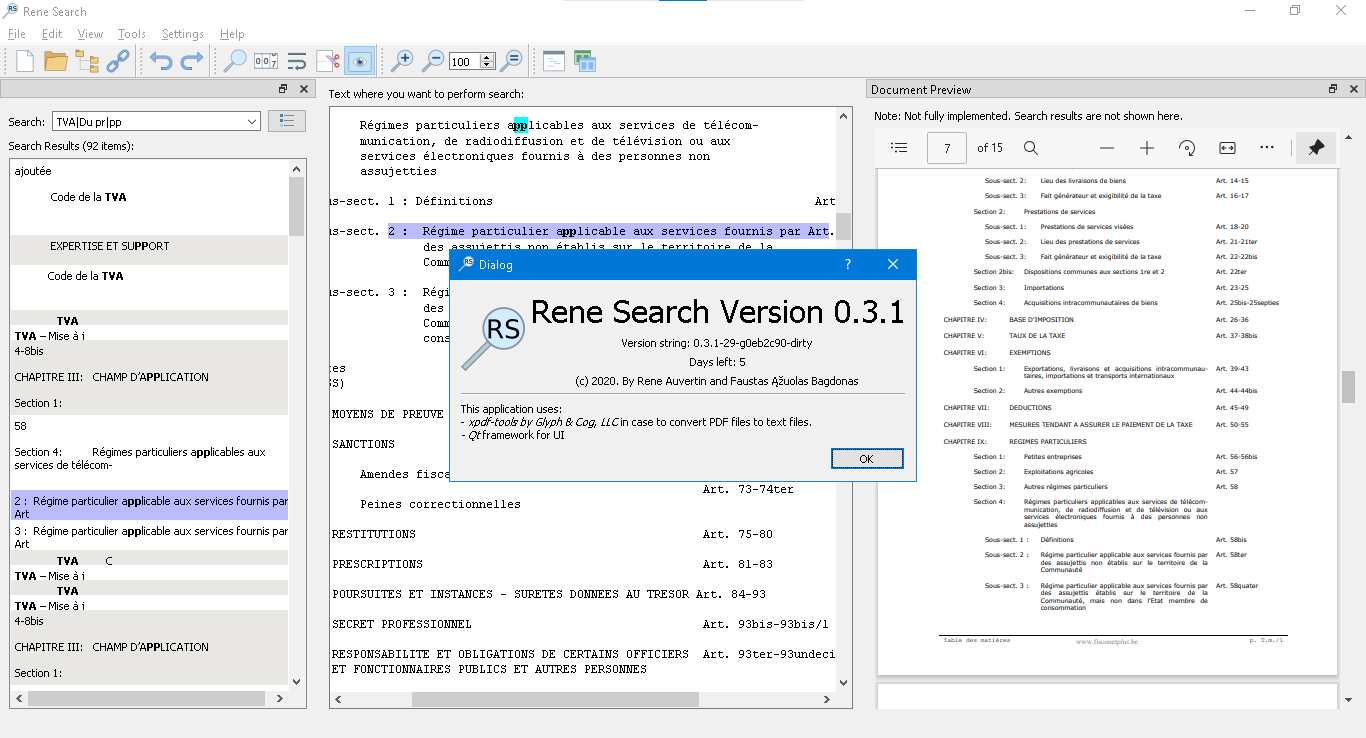The width and height of the screenshot is (1366, 738).
Task: Click the list button beside search field
Action: [x=287, y=121]
